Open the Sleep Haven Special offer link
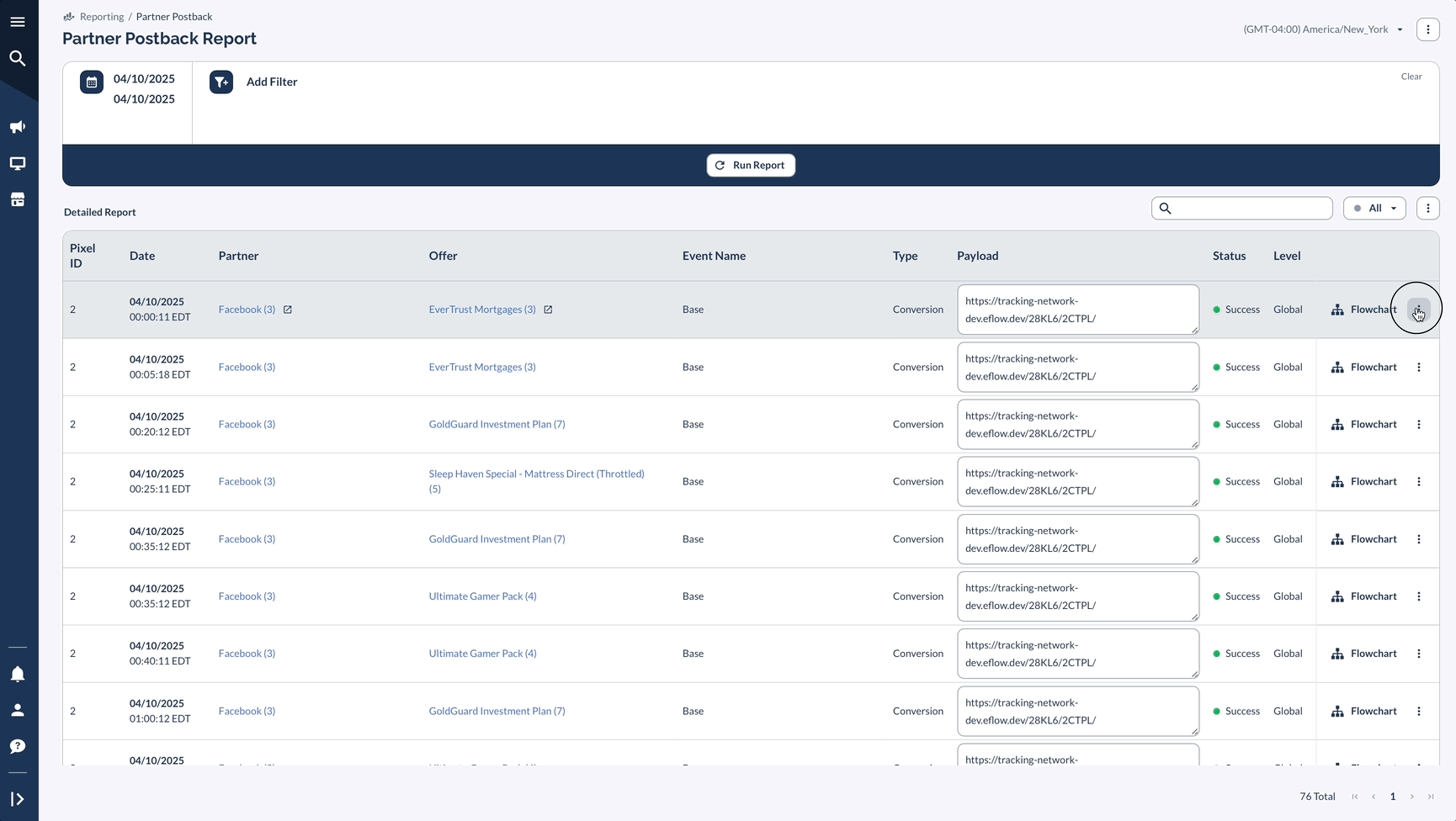 tap(537, 481)
